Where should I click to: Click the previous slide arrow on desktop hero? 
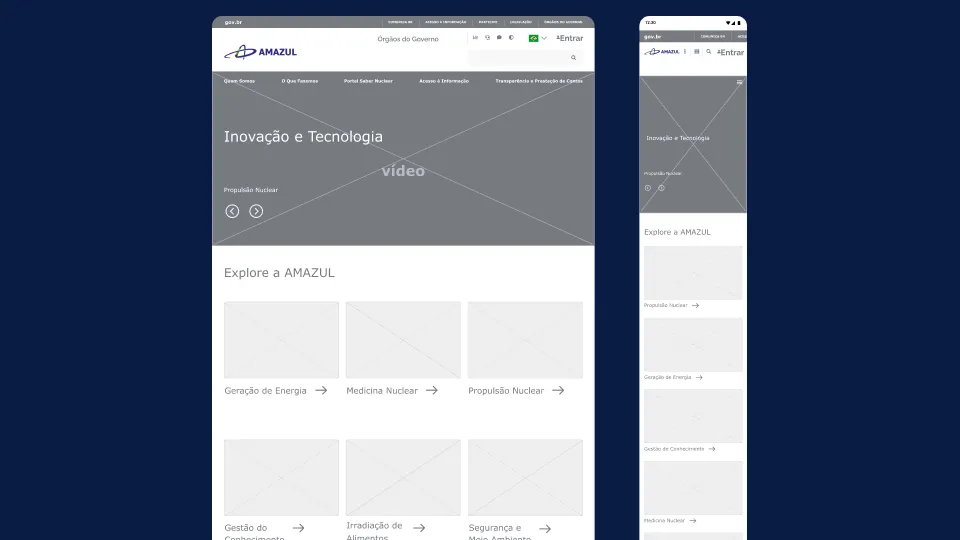coord(232,211)
